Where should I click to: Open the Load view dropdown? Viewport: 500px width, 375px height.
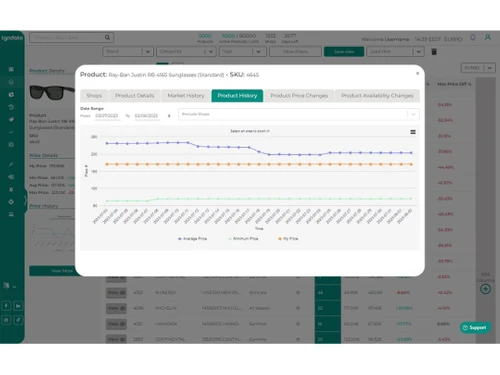coord(395,52)
